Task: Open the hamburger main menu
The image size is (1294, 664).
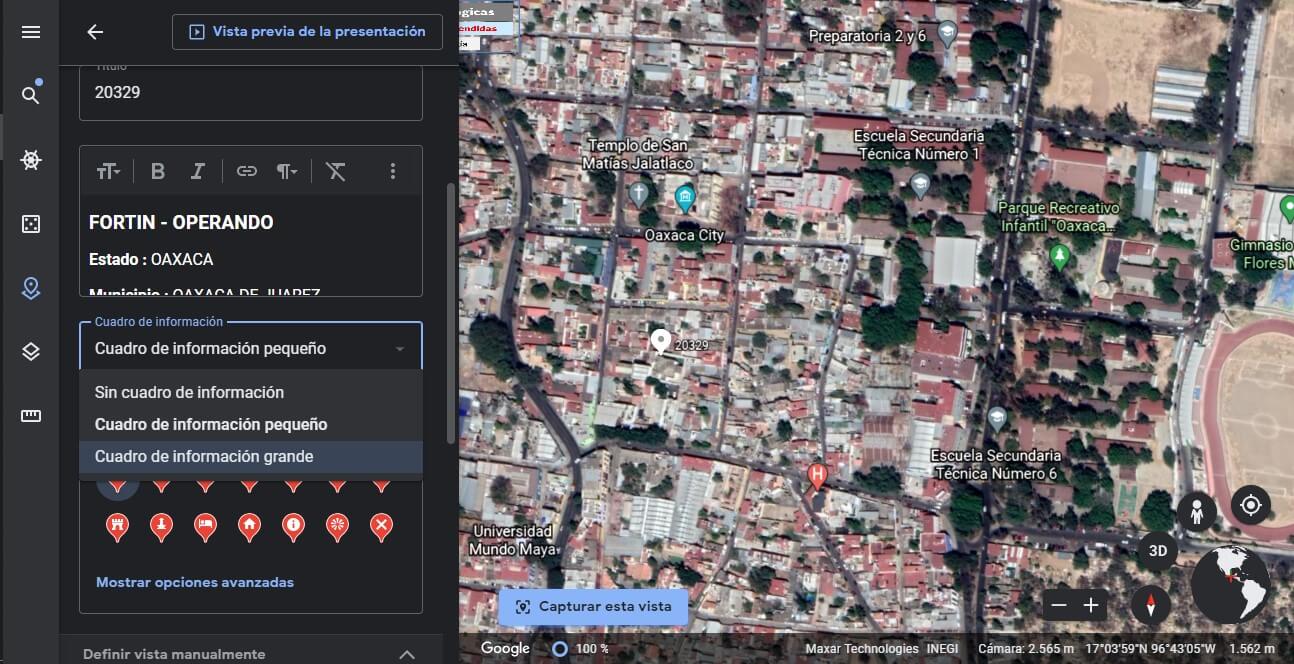Action: (31, 32)
